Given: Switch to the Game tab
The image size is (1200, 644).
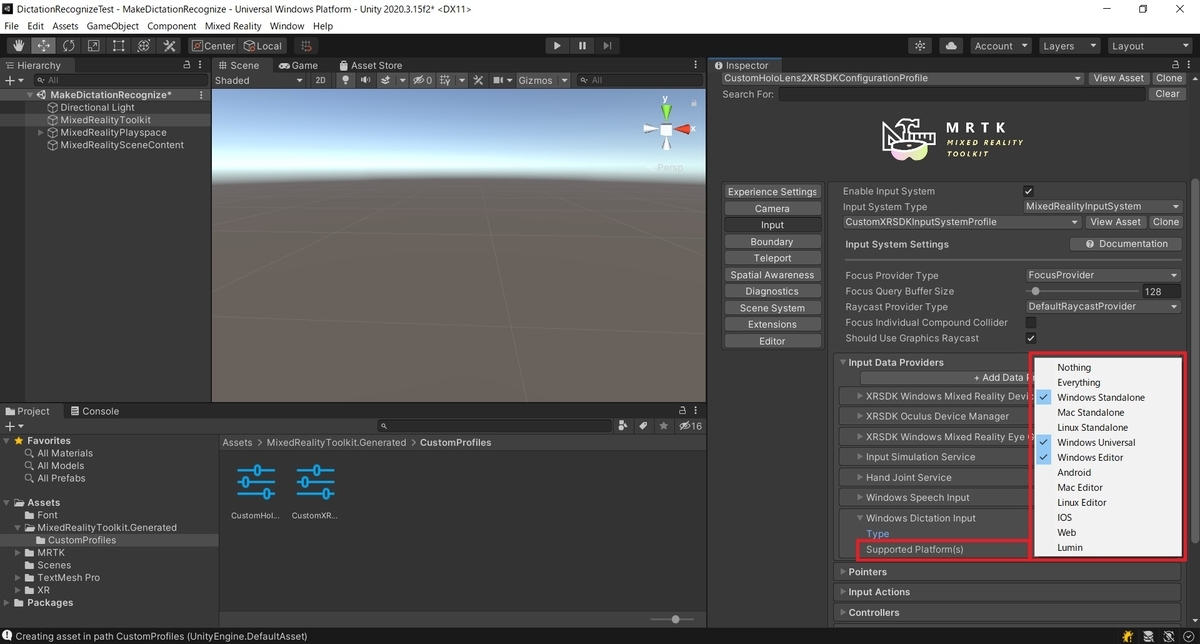Looking at the screenshot, I should tap(298, 65).
